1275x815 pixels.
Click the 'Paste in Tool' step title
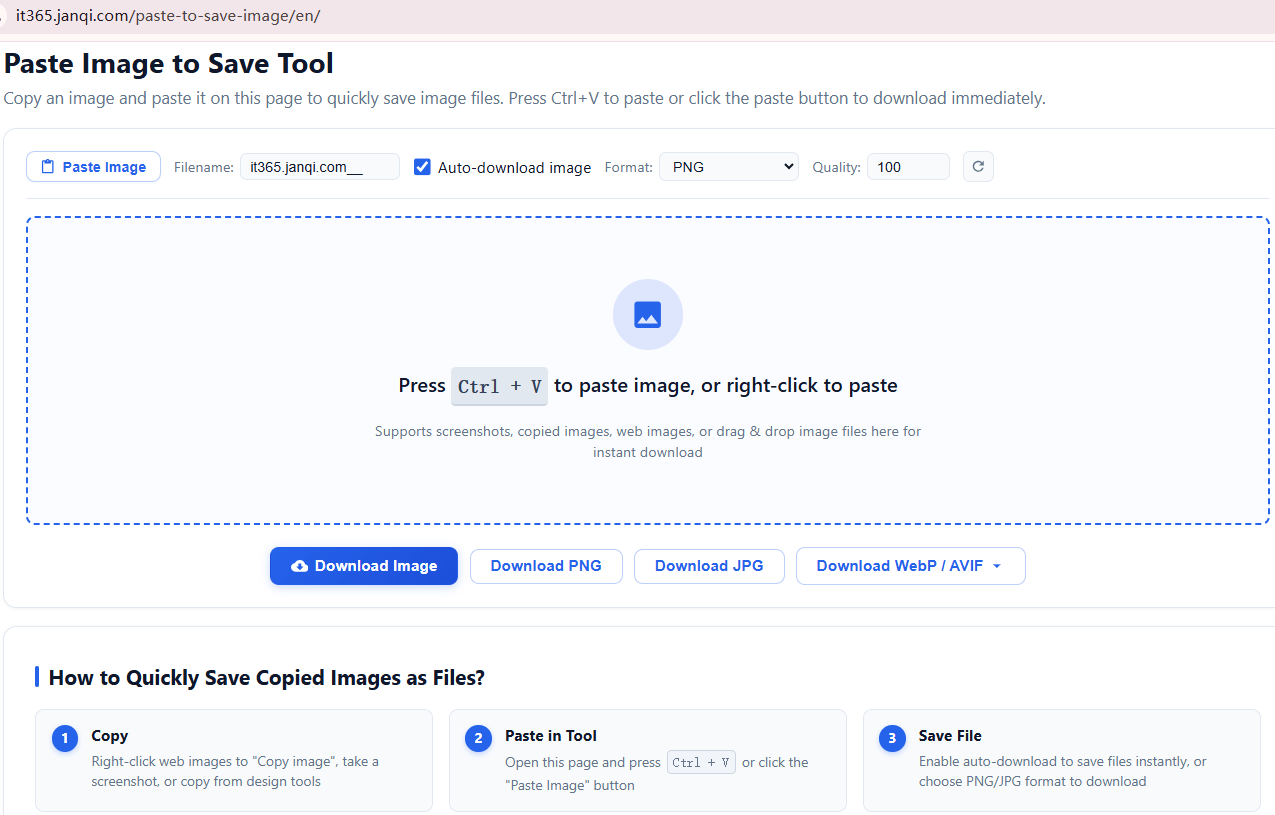[551, 735]
